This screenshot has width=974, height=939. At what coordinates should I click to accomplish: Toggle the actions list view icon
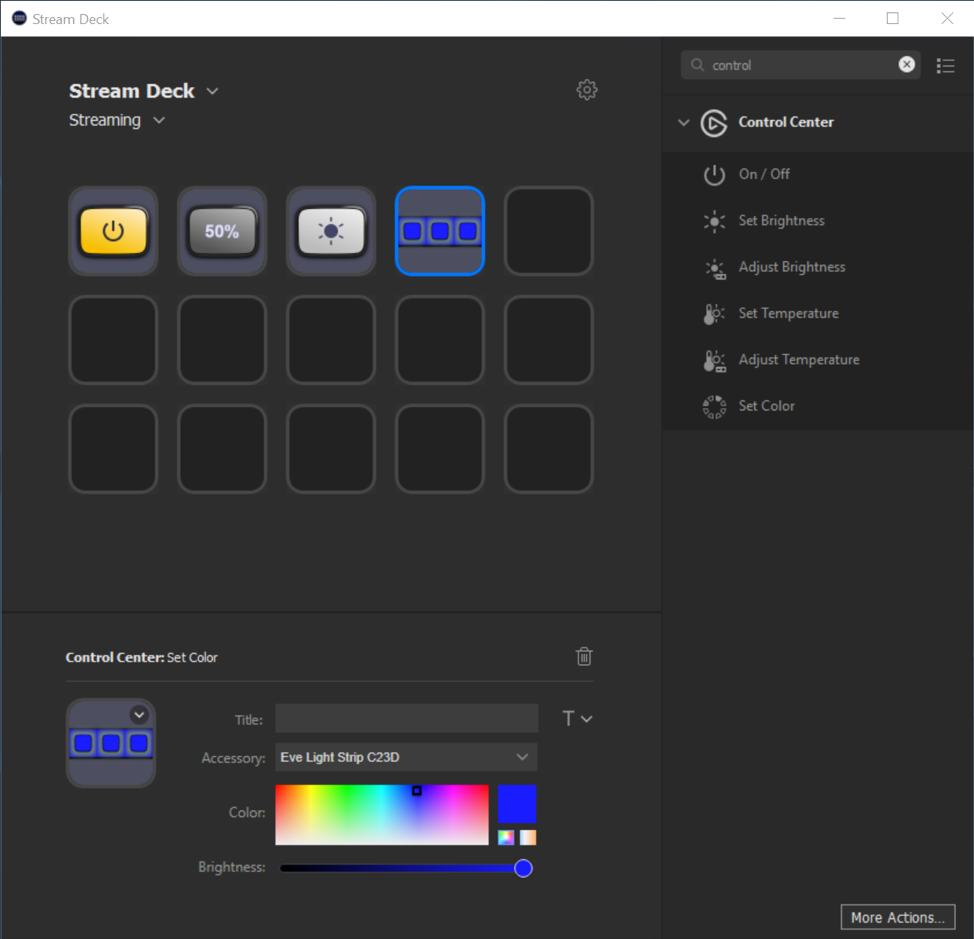[x=945, y=65]
